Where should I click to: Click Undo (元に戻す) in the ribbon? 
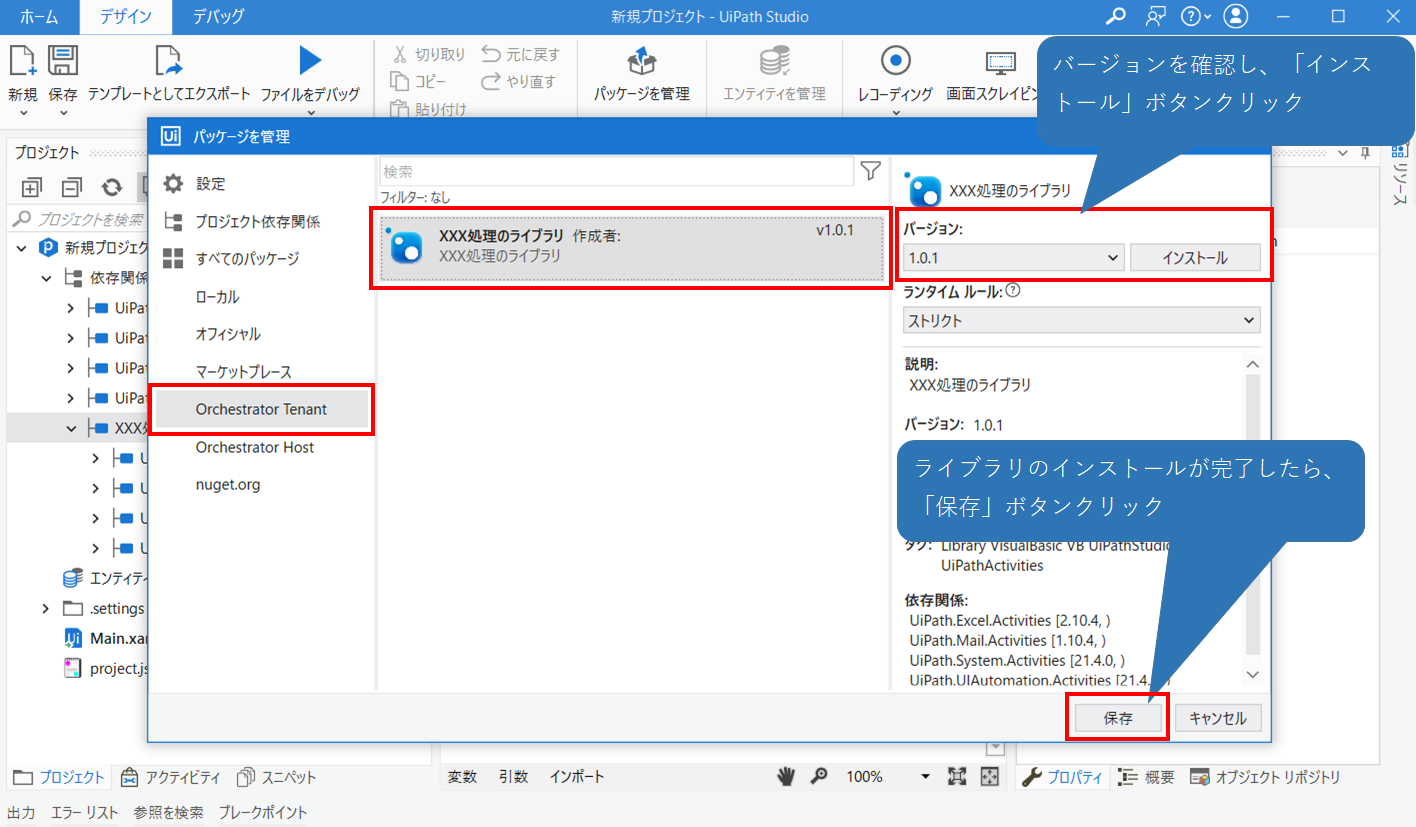coord(520,54)
